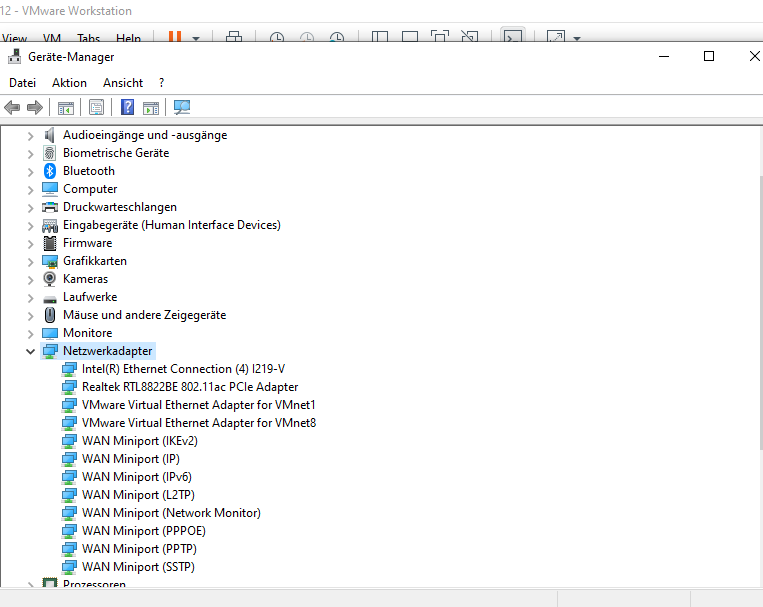The height and width of the screenshot is (607, 763).
Task: Select WAN Miniport (IPv6)
Action: [x=137, y=477]
